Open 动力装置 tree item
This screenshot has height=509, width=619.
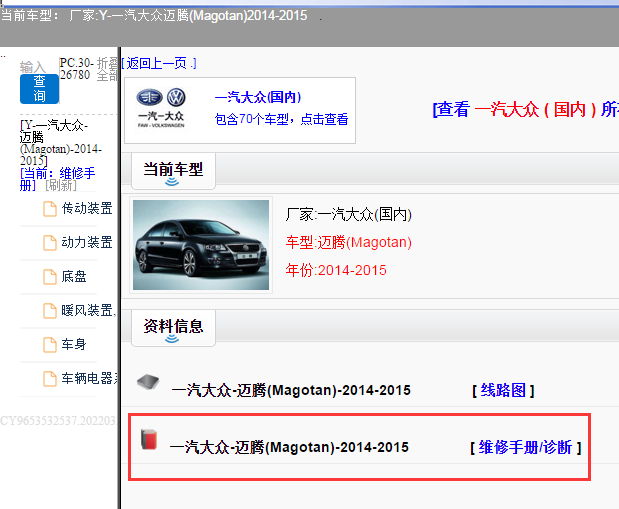(87, 242)
